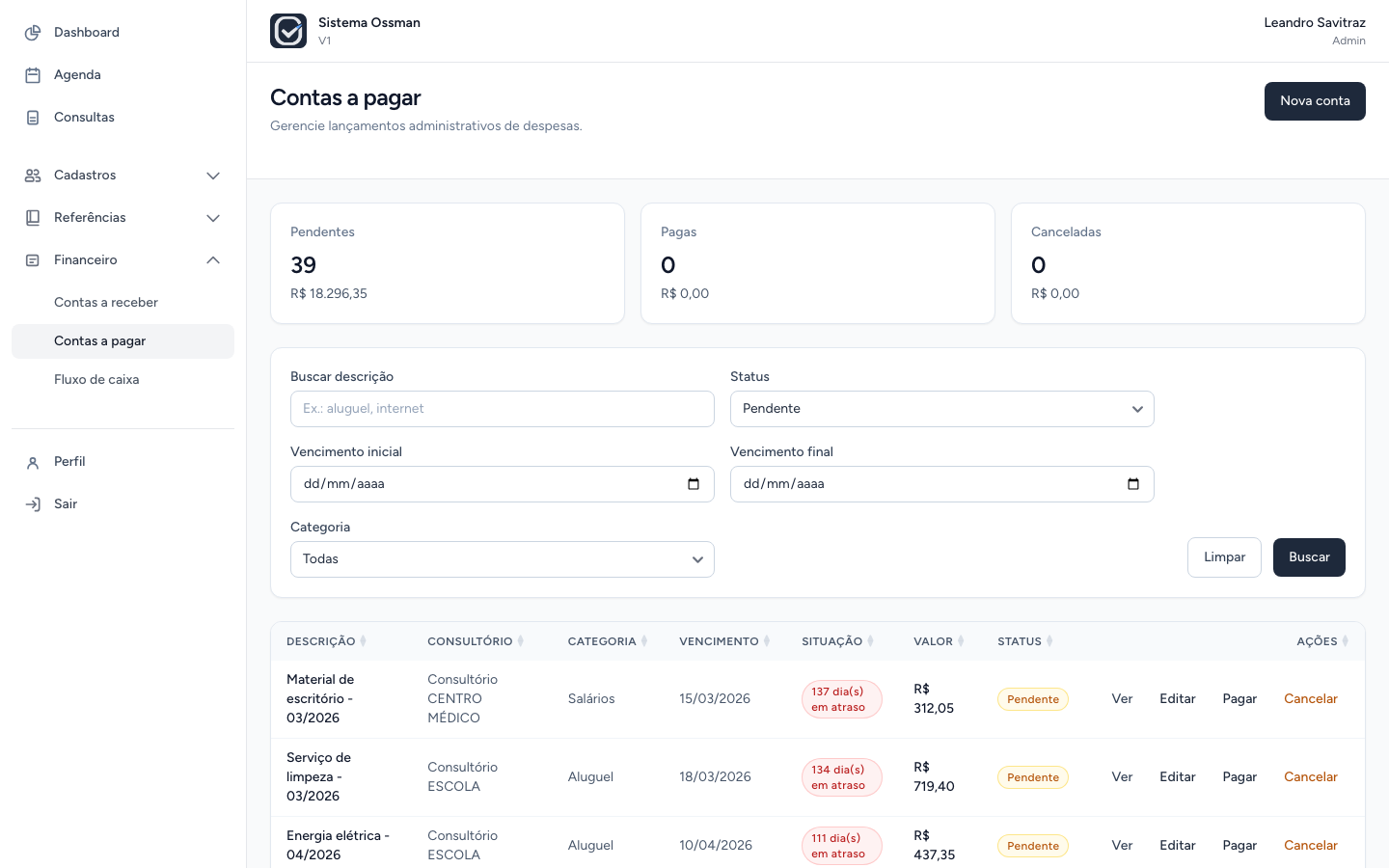Click in the Buscar descrição field
The width and height of the screenshot is (1389, 868).
click(502, 409)
